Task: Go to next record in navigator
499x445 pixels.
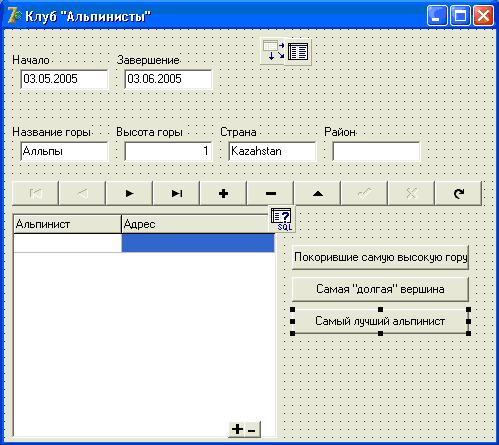Action: pos(129,193)
